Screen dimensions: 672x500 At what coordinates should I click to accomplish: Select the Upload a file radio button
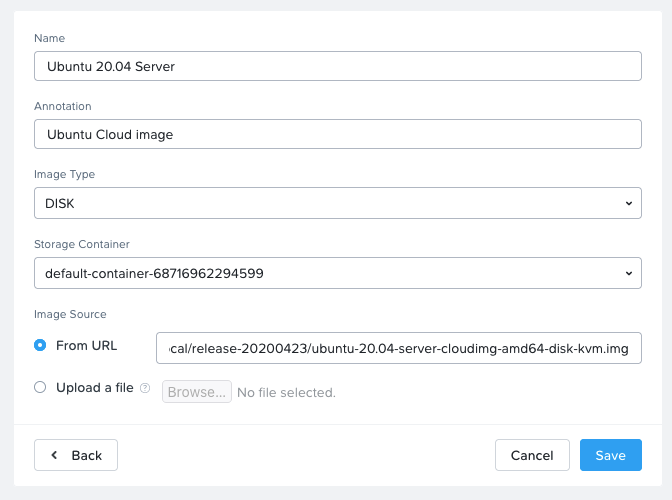coord(40,387)
